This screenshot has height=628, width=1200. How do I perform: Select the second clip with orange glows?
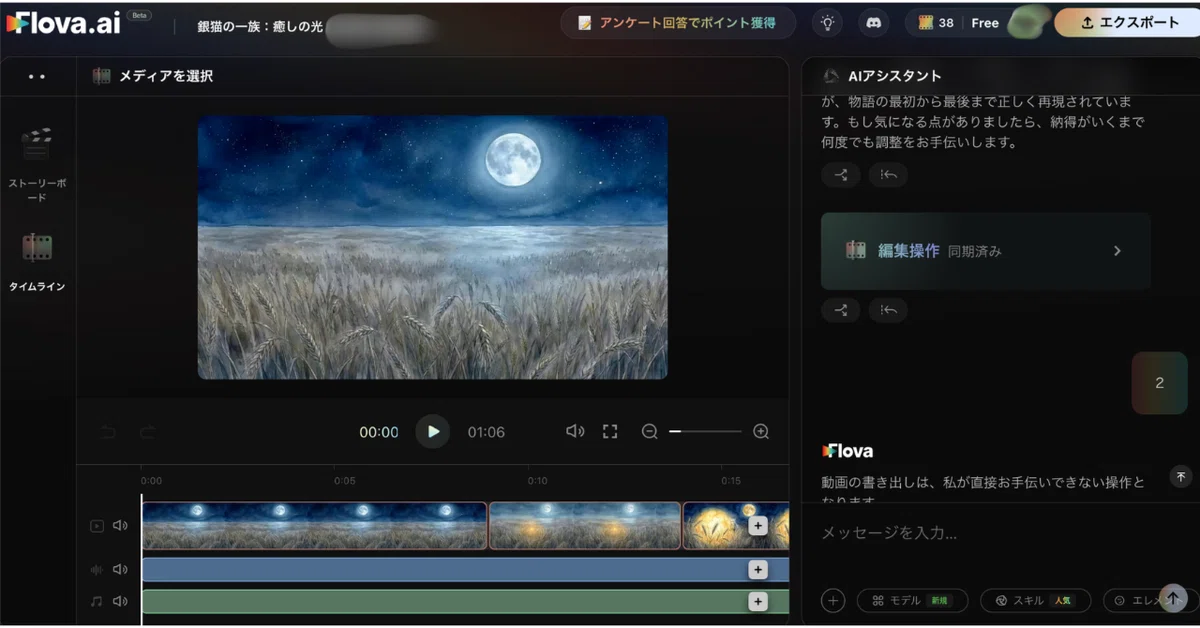585,526
